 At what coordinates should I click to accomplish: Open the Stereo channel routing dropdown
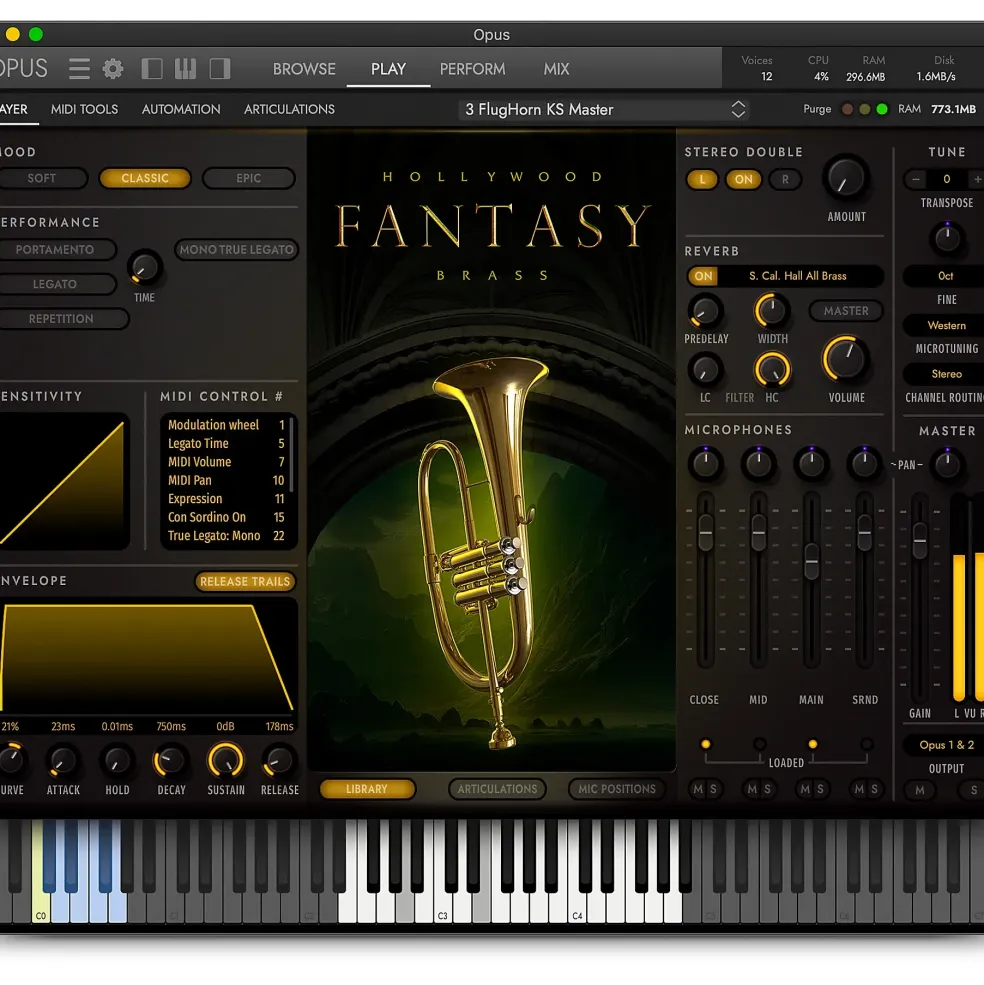944,374
